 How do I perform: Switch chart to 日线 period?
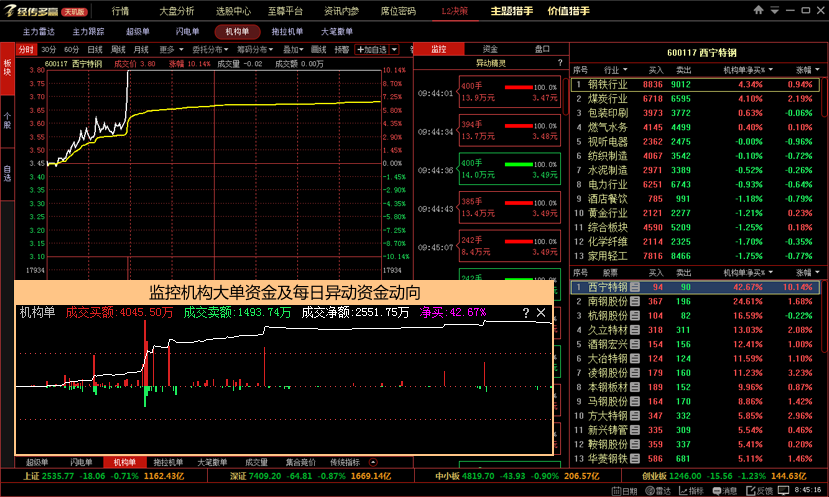pyautogui.click(x=95, y=50)
